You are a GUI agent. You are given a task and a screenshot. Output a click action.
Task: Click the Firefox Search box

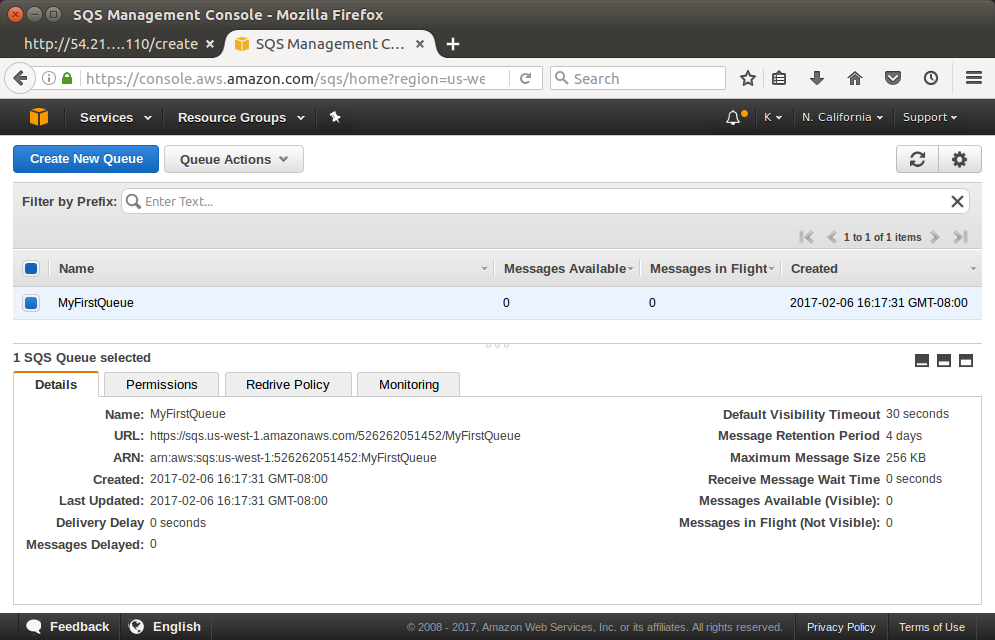tap(638, 79)
